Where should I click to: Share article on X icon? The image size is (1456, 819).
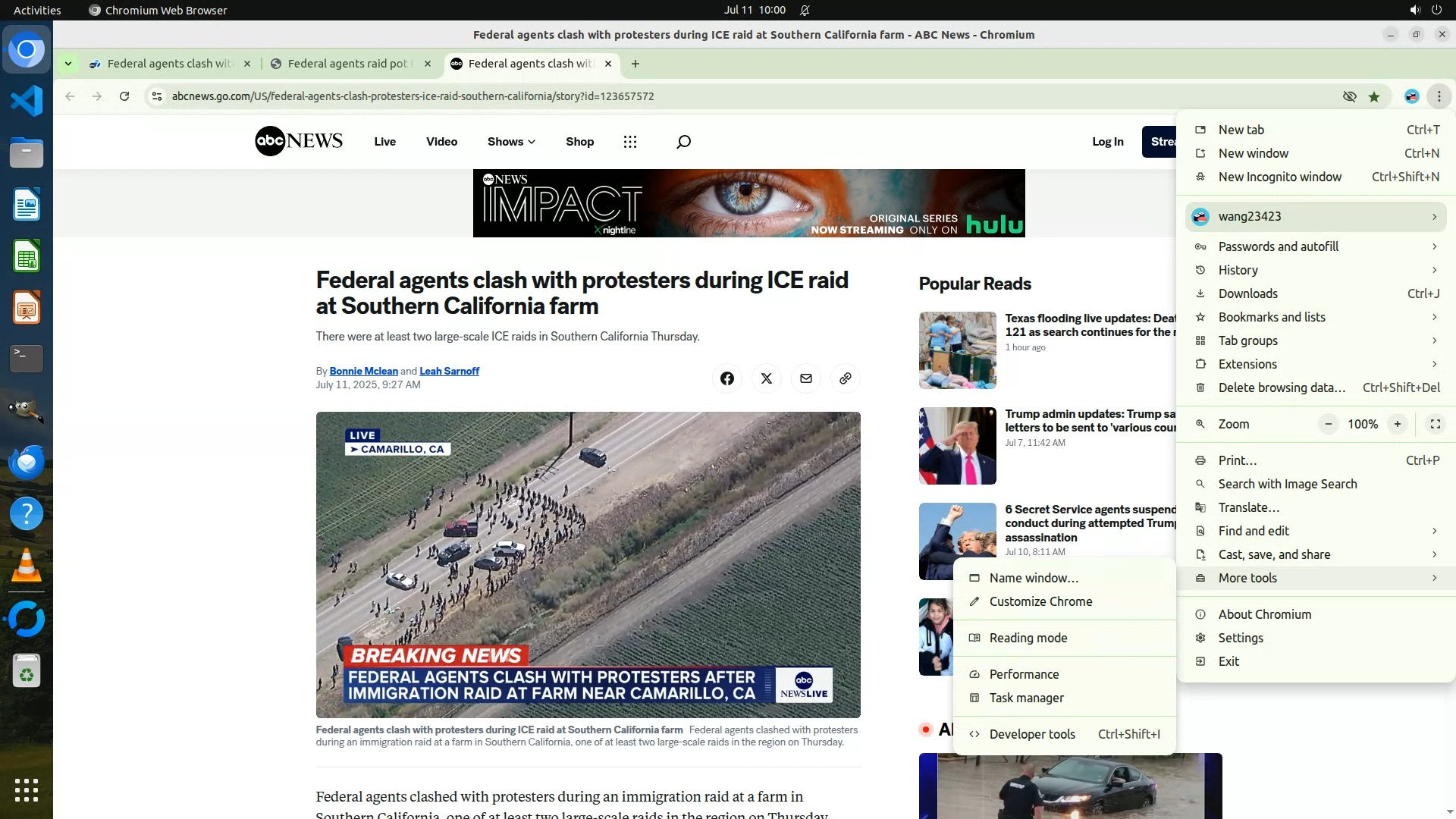(x=766, y=378)
